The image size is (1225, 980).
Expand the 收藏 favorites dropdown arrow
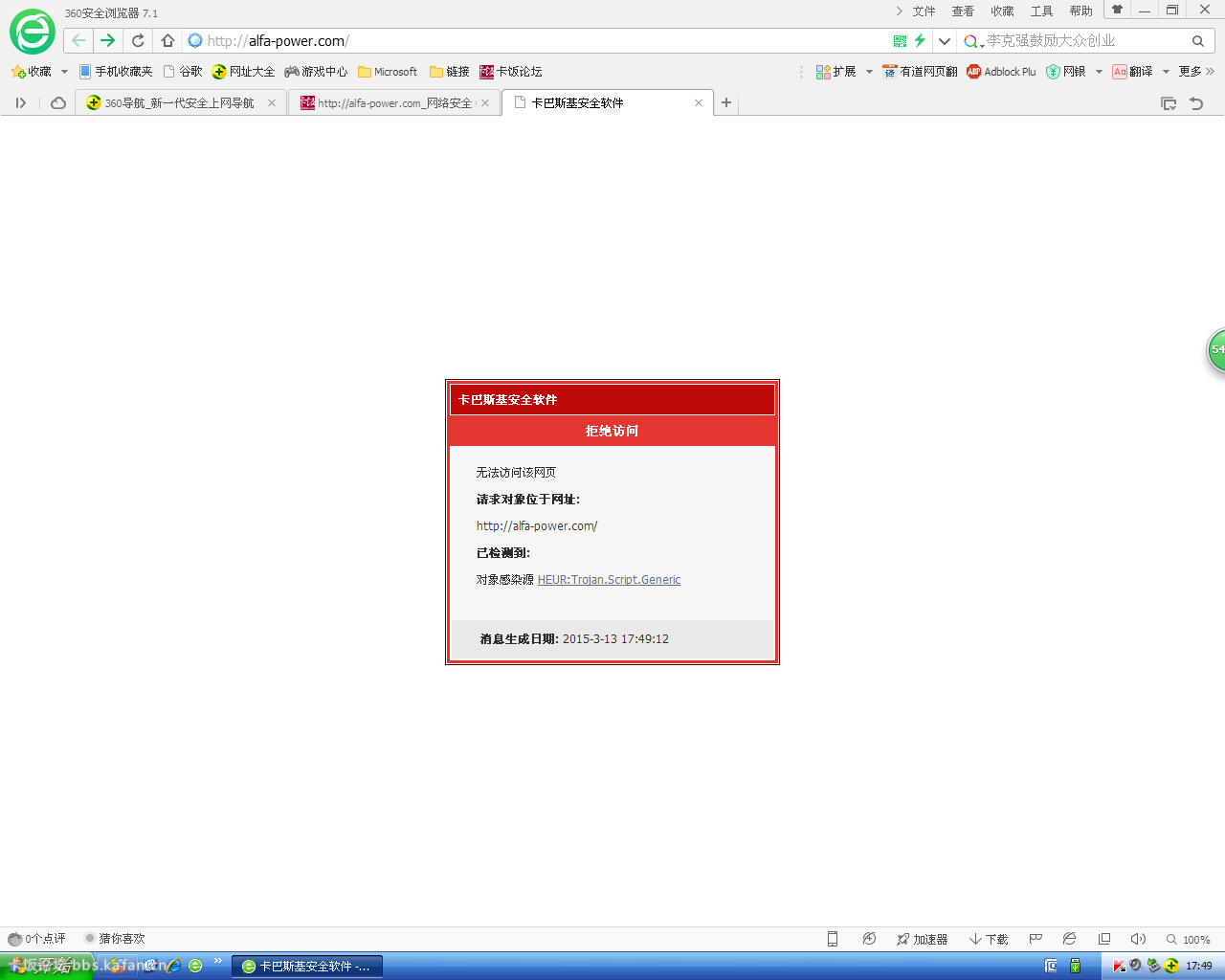[x=64, y=72]
